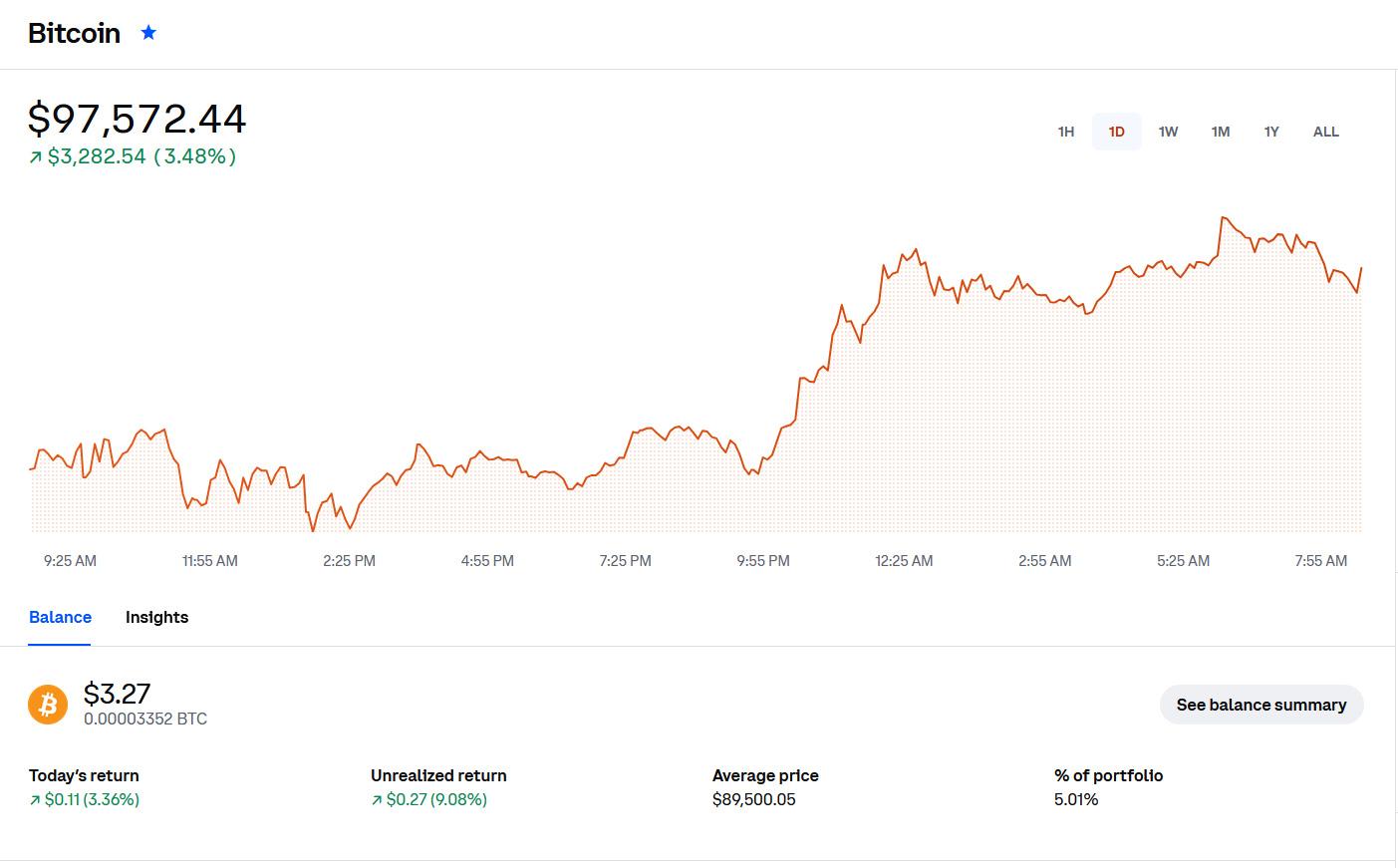Click the 2:55 AM axis label
This screenshot has width=1398, height=868.
click(1045, 561)
